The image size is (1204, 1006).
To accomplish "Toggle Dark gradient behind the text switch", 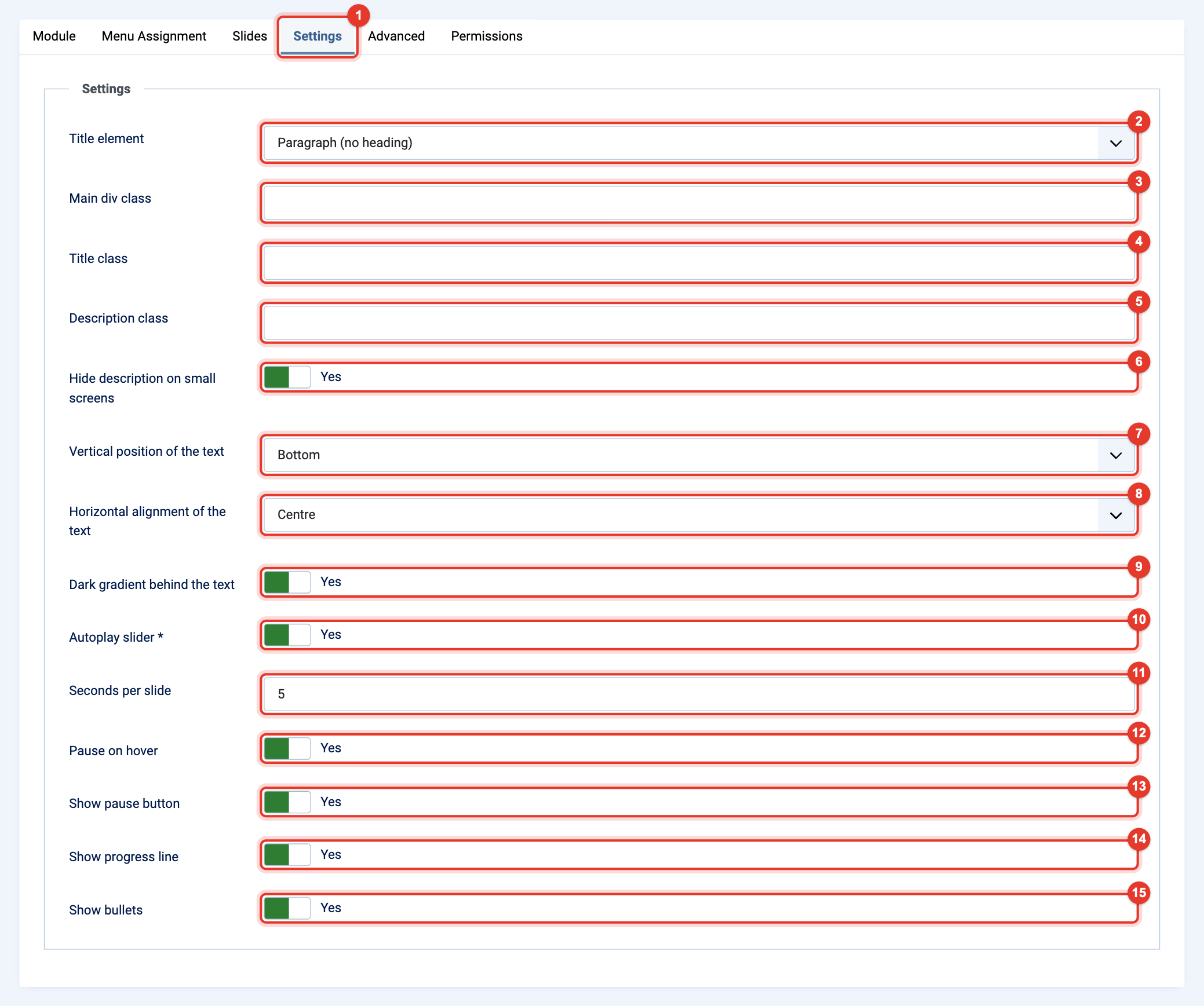I will coord(287,582).
